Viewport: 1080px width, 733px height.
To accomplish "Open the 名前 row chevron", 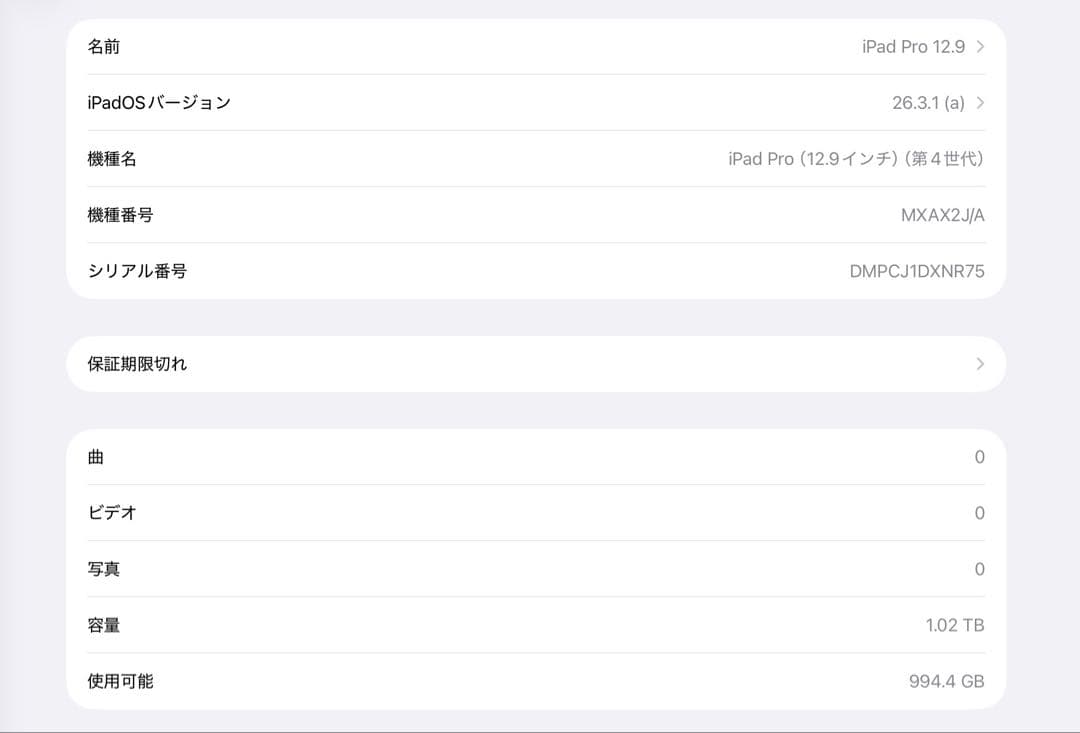I will coord(980,47).
